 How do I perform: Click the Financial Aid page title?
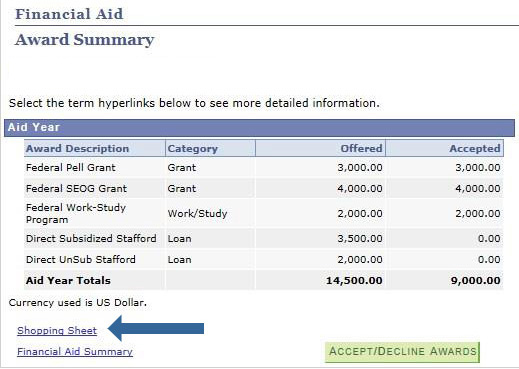pos(69,14)
